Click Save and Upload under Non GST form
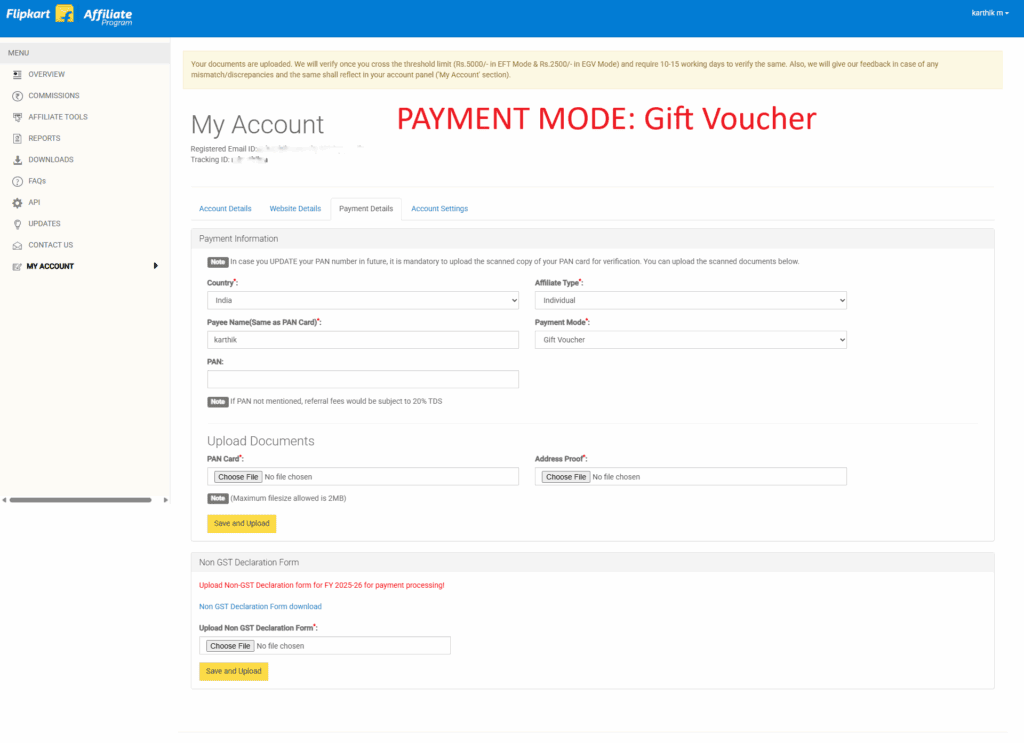 pos(233,671)
